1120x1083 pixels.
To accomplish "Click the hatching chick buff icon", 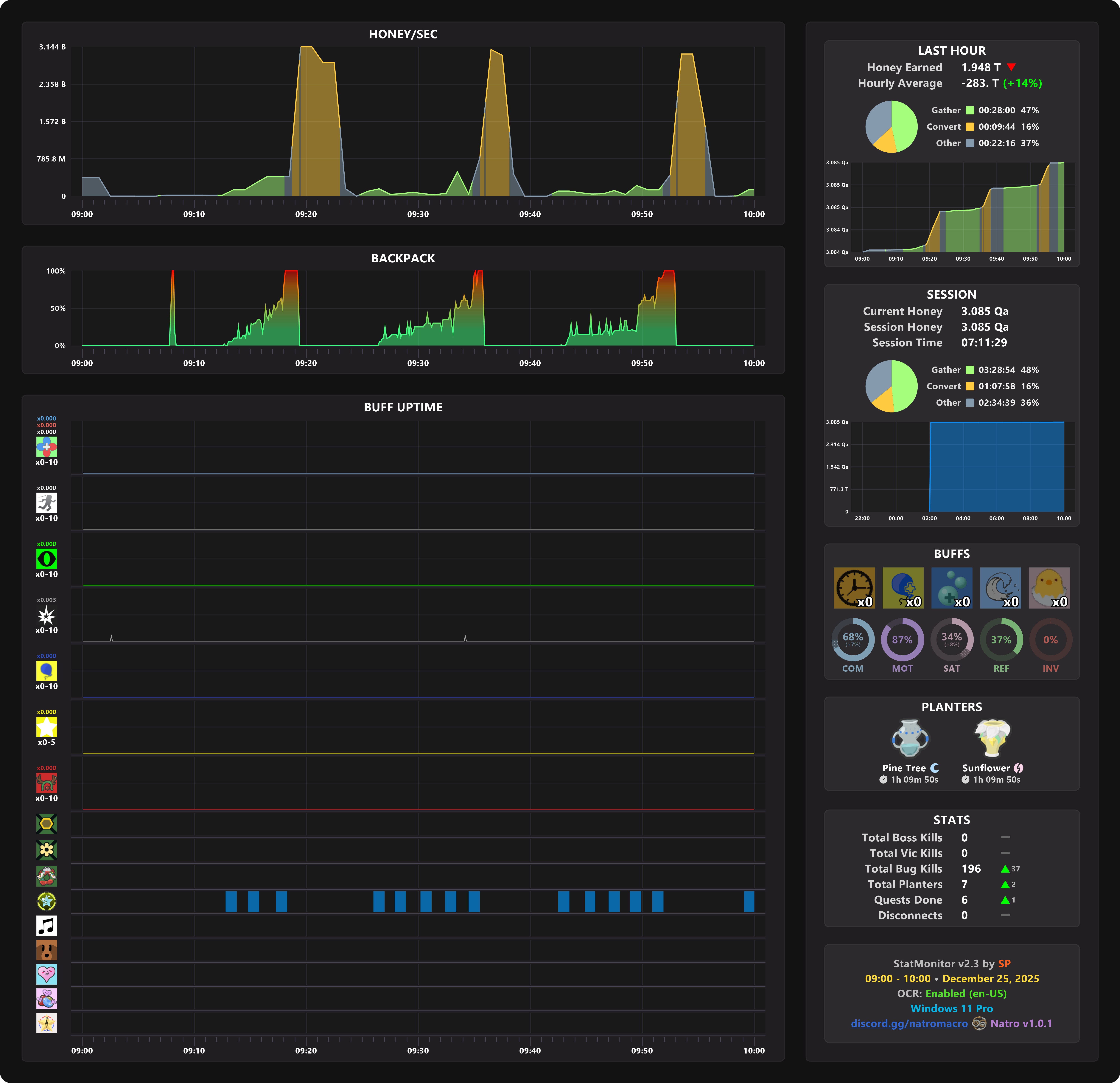I will [x=1049, y=587].
